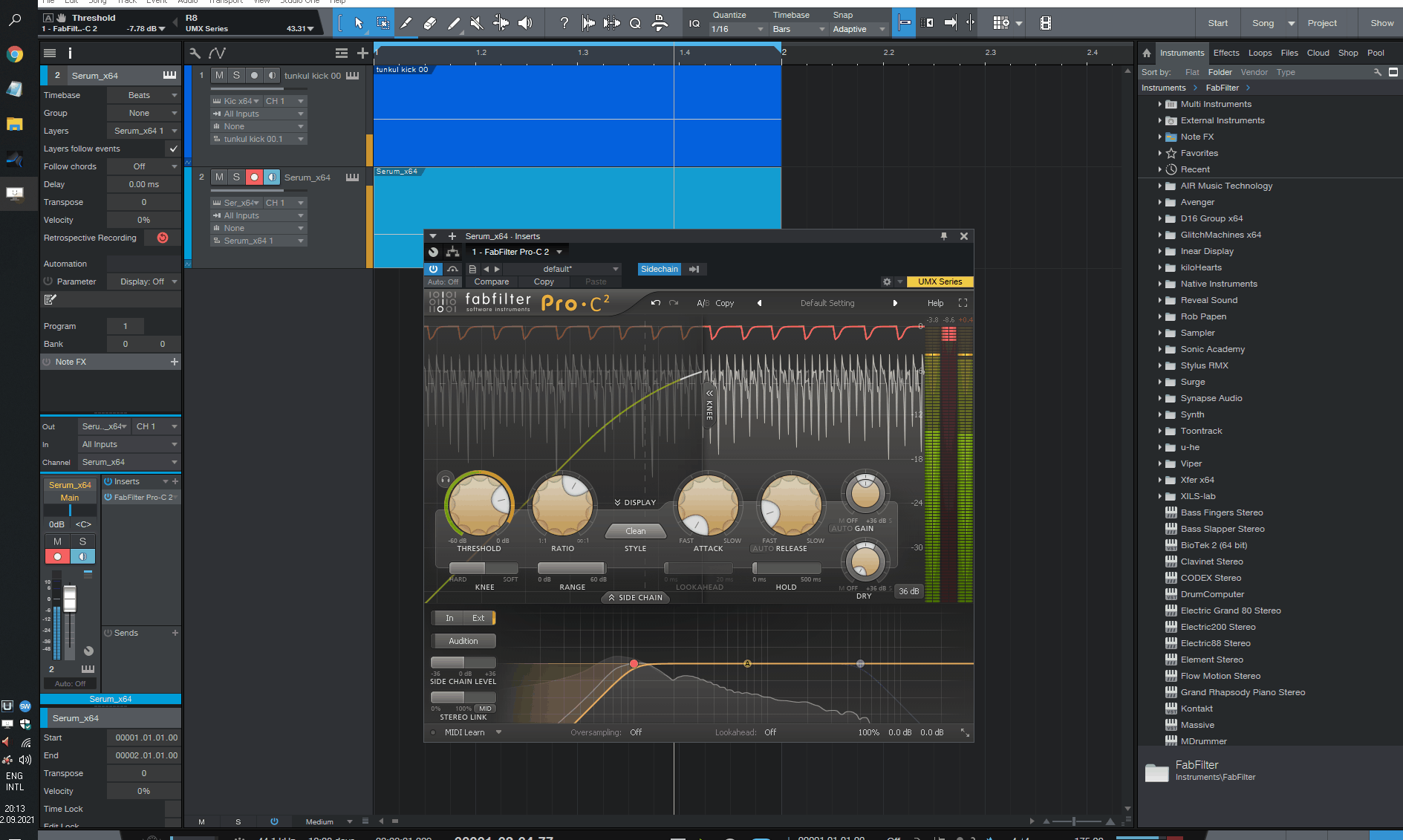Solo the tunkul kick 00 track
Image resolution: width=1403 pixels, height=840 pixels.
point(236,75)
